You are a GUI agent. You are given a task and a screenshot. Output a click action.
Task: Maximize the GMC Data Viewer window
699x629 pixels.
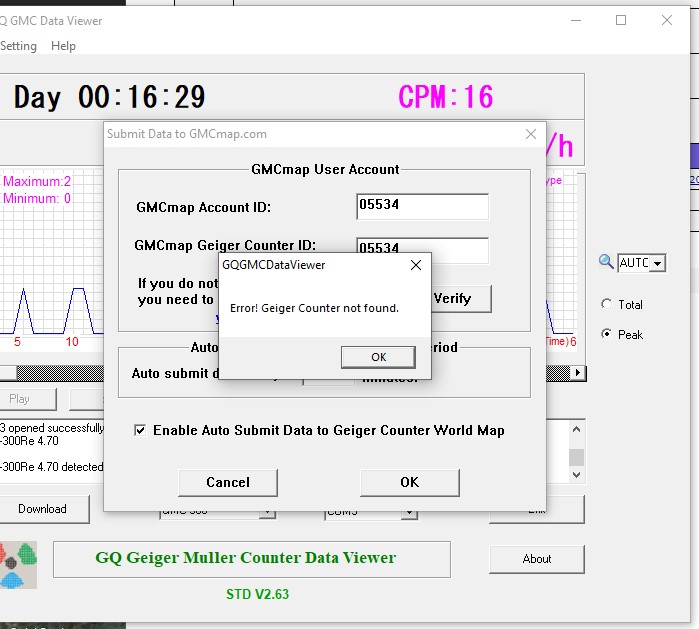621,20
